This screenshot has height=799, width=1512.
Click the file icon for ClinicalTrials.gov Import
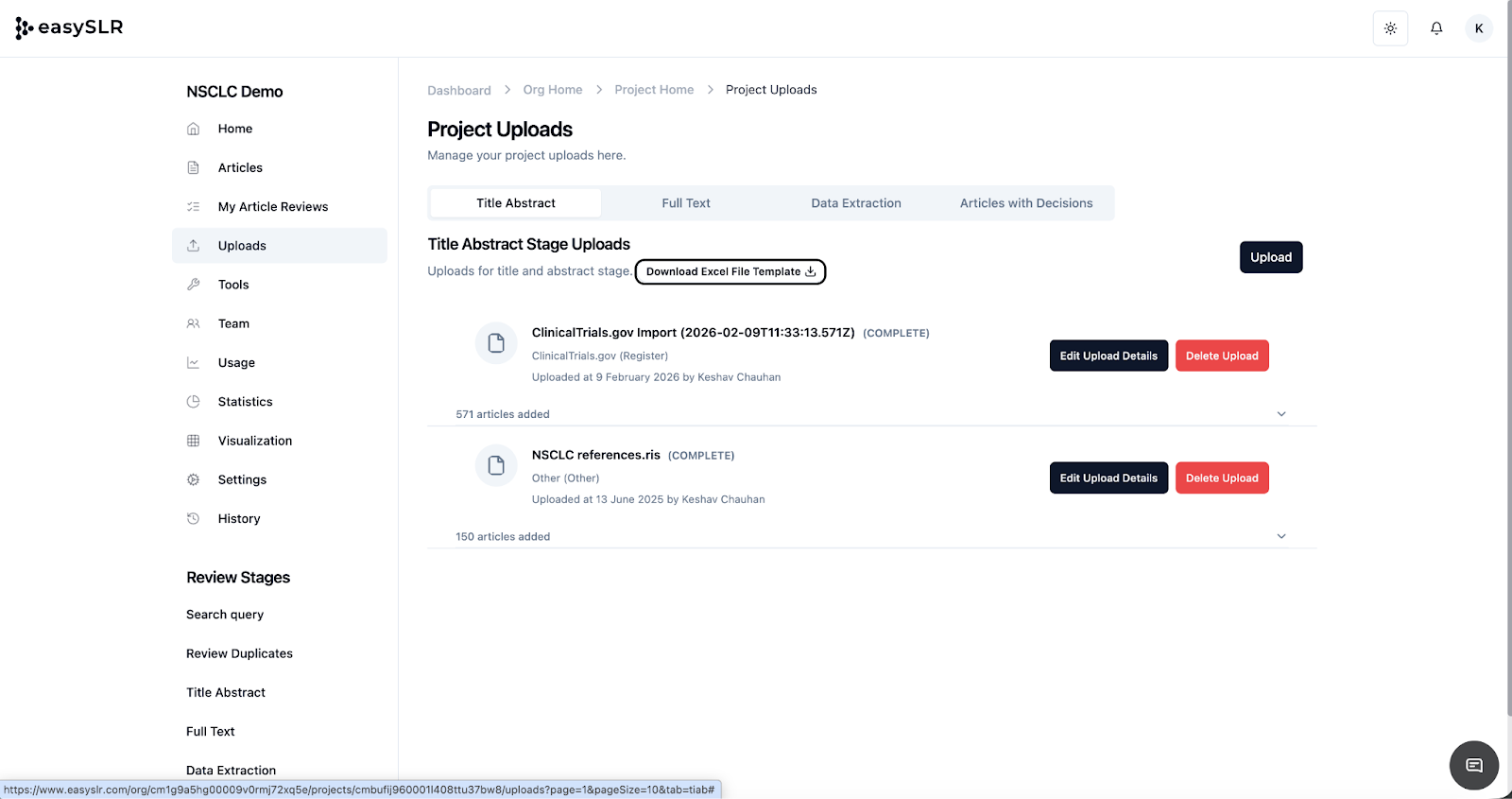[496, 343]
